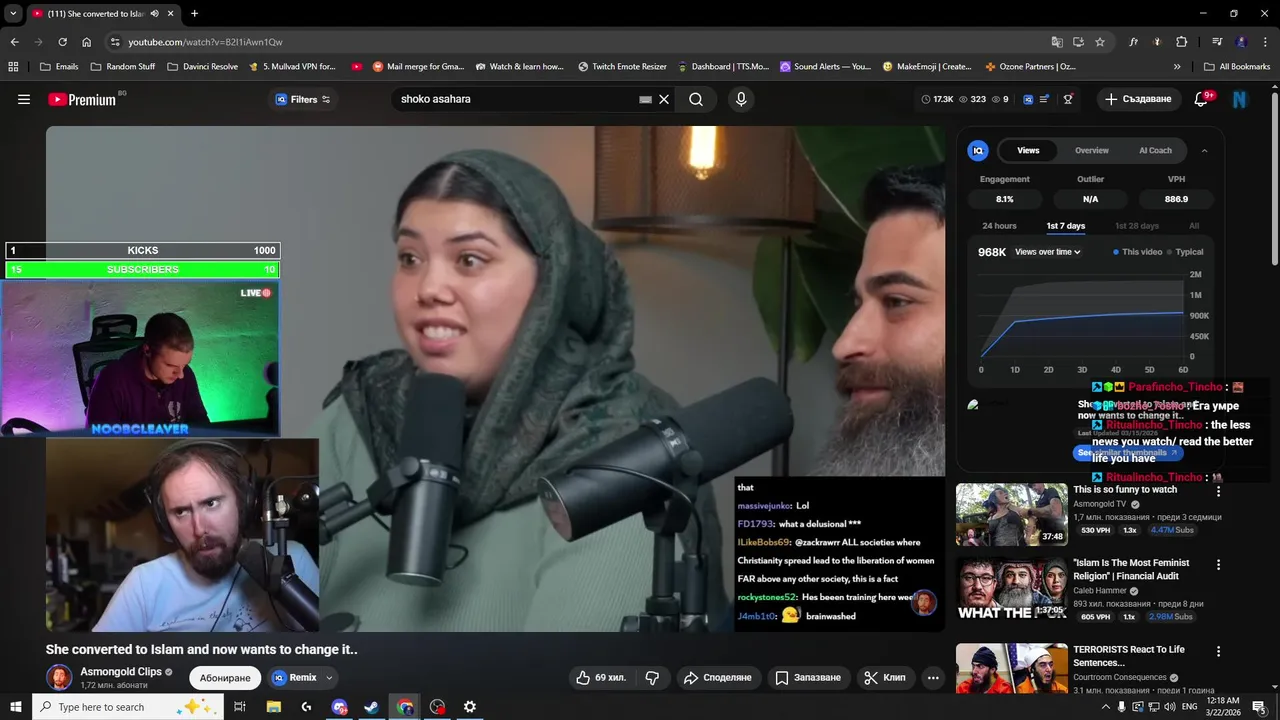This screenshot has height=720, width=1280.
Task: Like the video with thumbs up
Action: [601, 677]
